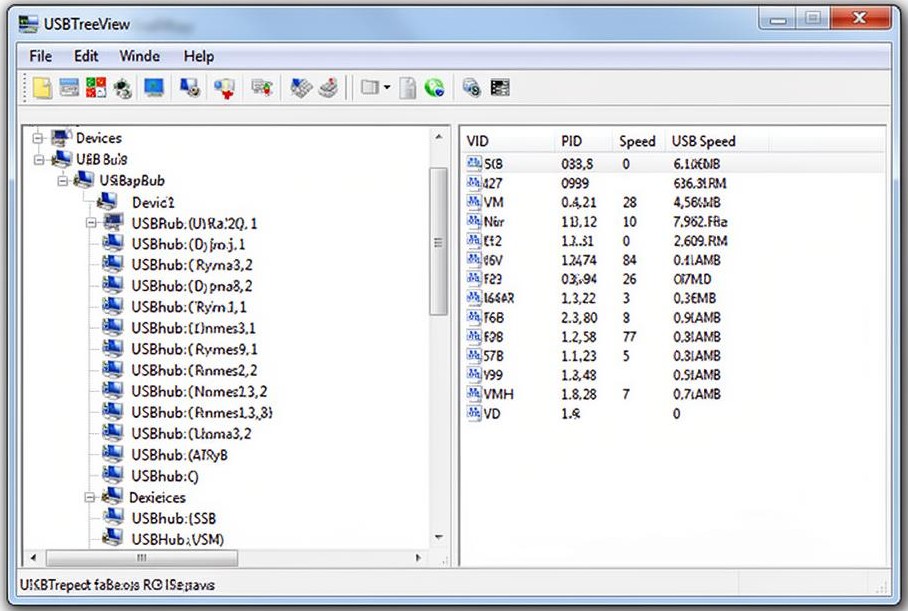This screenshot has height=611, width=908.
Task: Open a file using the yellow file toolbar icon
Action: [40, 87]
